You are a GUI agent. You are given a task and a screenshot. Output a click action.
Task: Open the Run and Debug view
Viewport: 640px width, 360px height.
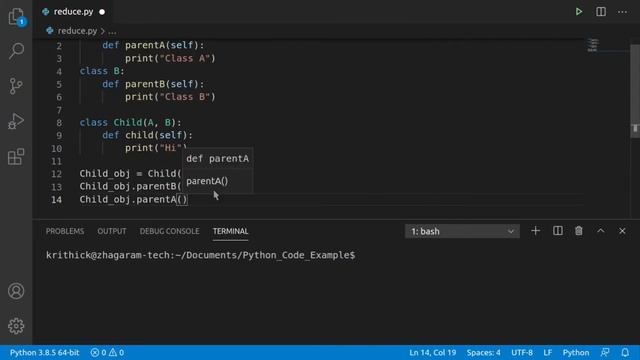[x=16, y=121]
